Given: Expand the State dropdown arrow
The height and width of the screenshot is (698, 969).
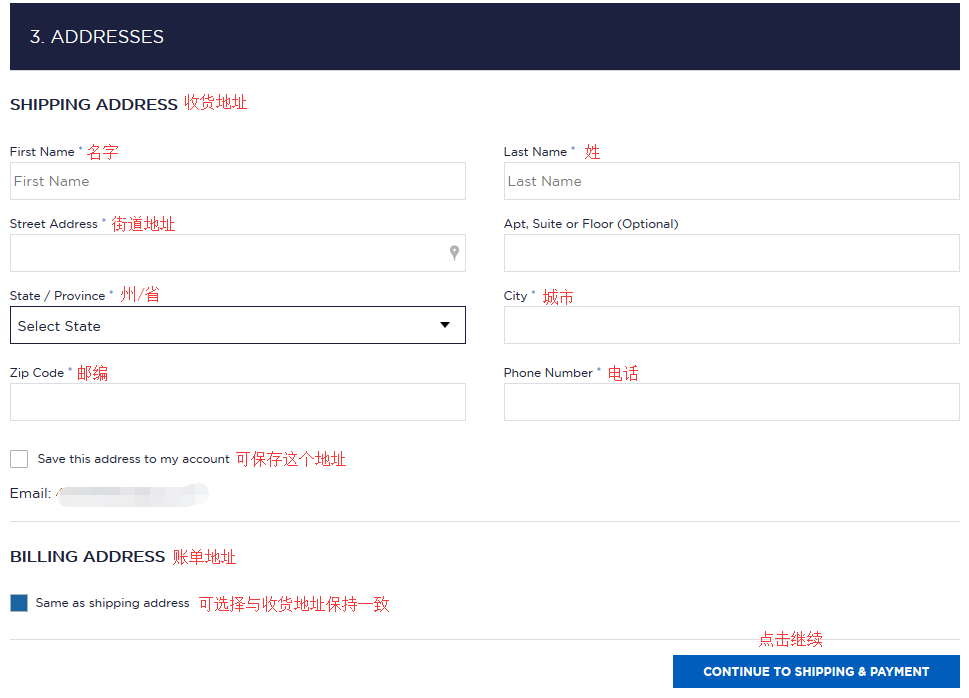Looking at the screenshot, I should 445,325.
